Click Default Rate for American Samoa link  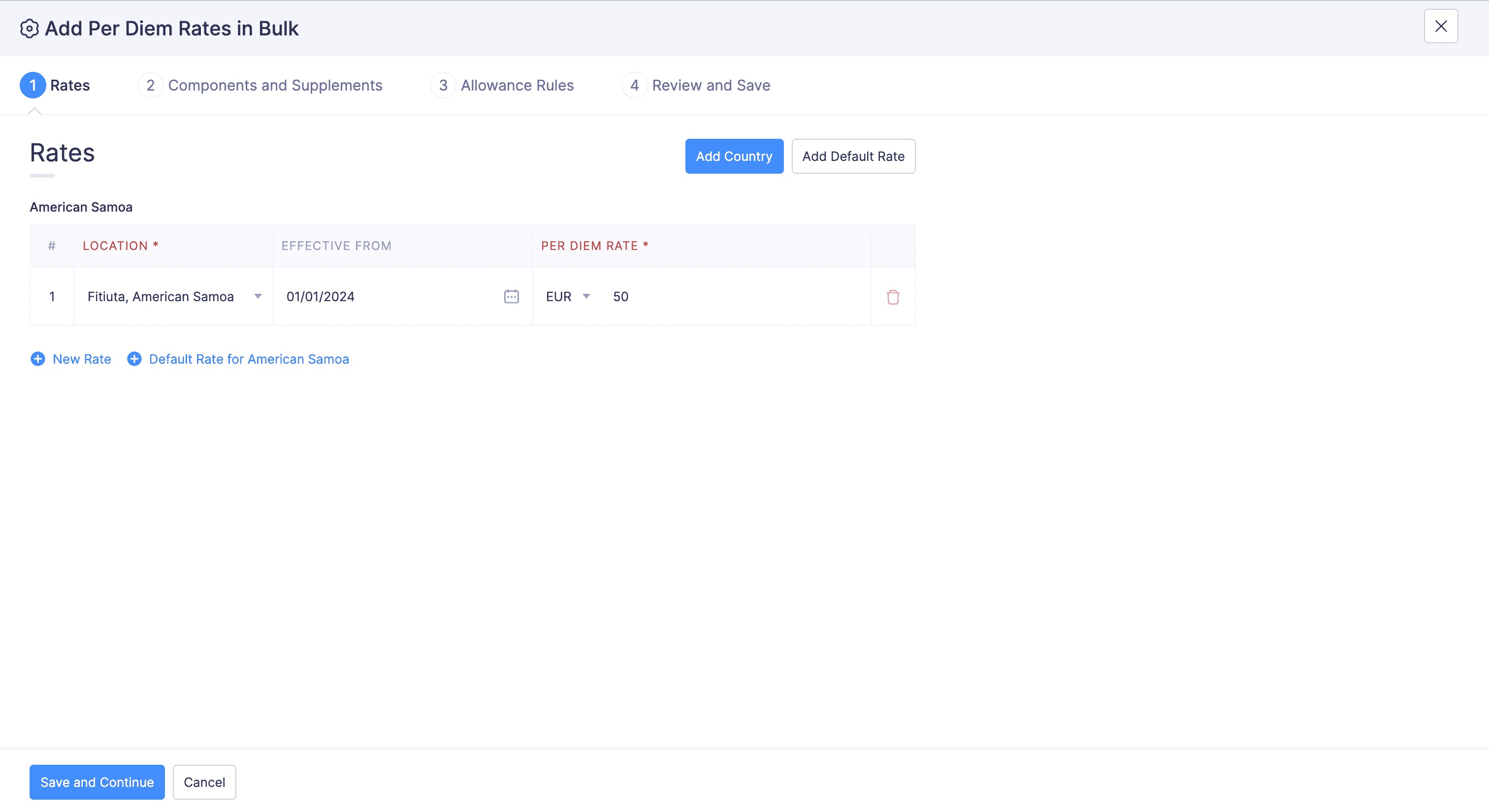249,359
